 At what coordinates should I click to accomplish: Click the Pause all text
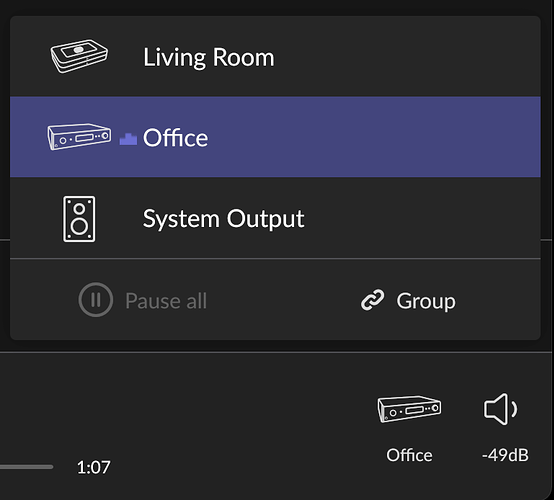(166, 301)
